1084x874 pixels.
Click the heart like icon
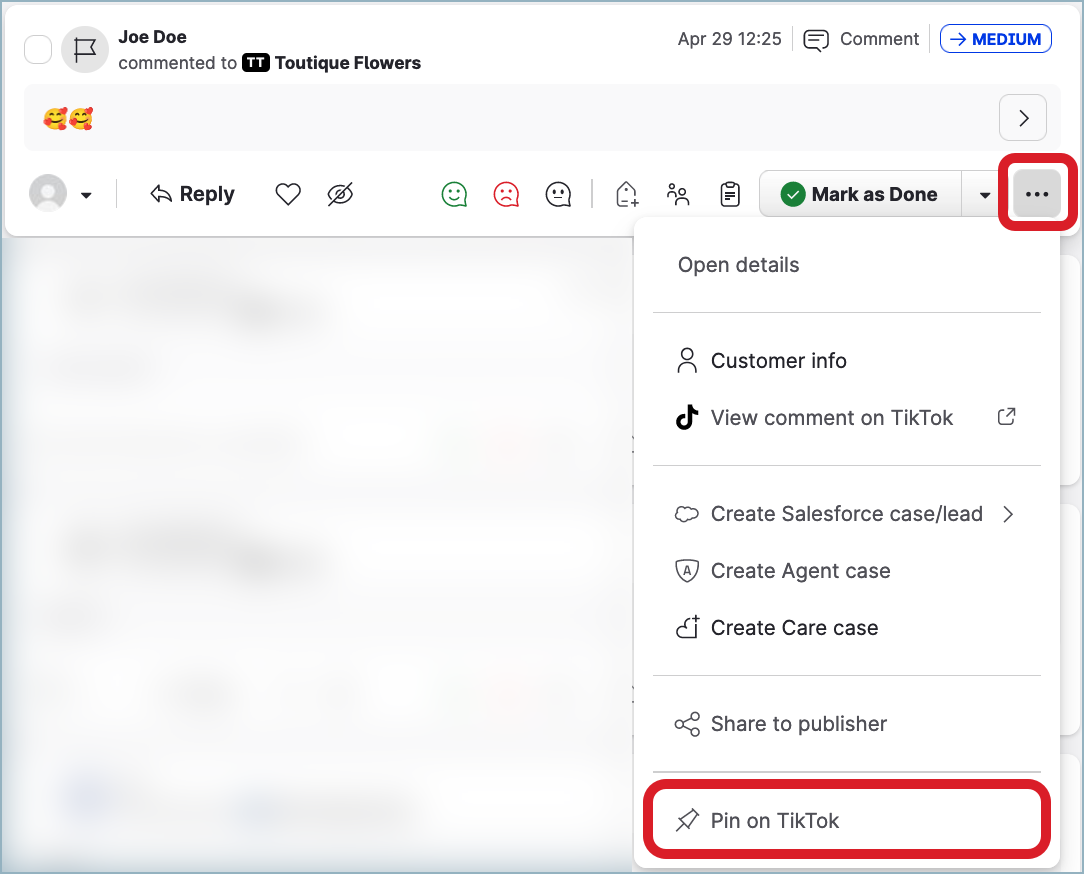pyautogui.click(x=288, y=194)
